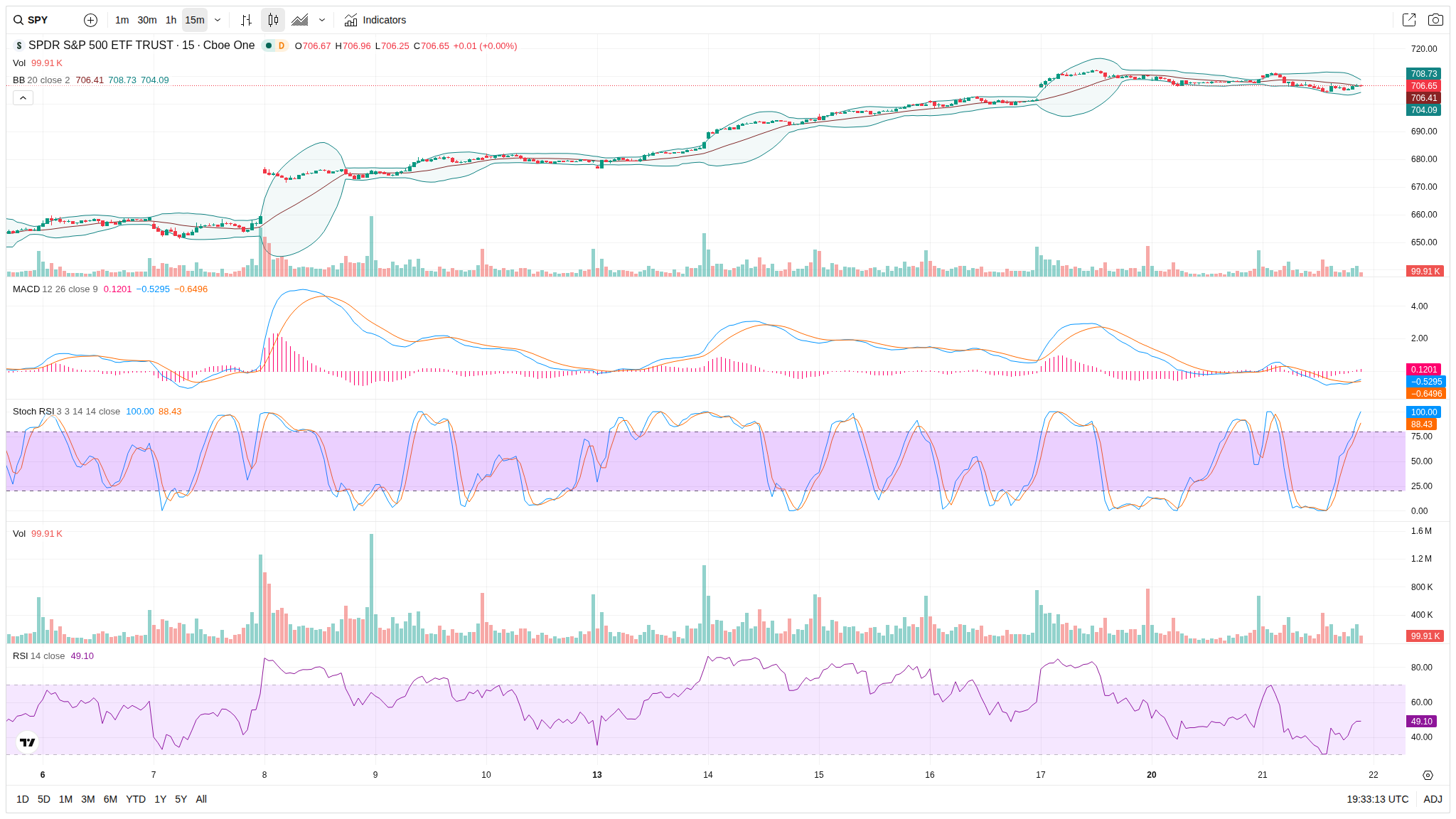Click the pop-out fullscreen chart icon
The image size is (1456, 819).
pyautogui.click(x=1408, y=20)
